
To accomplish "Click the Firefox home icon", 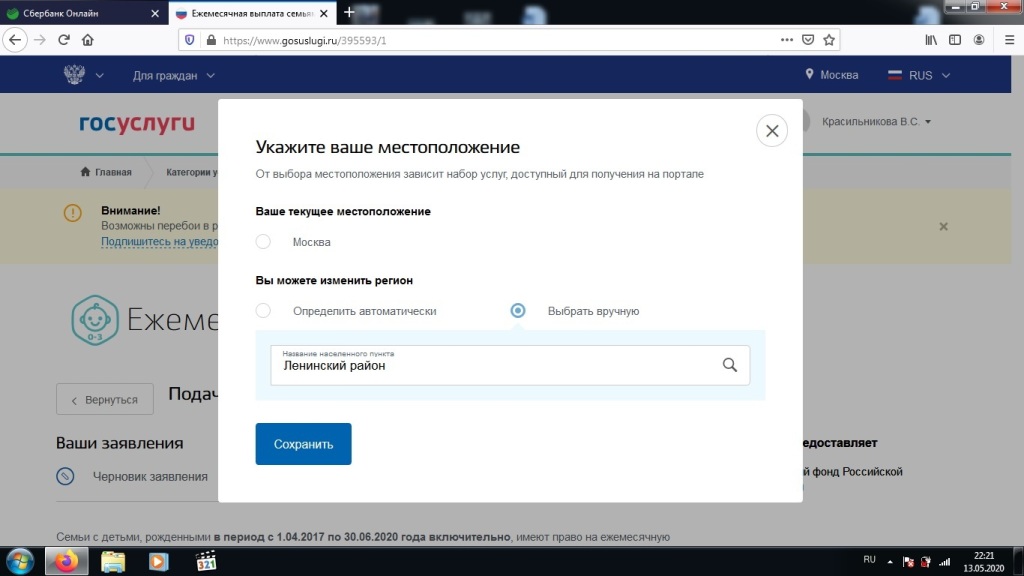I will point(88,40).
